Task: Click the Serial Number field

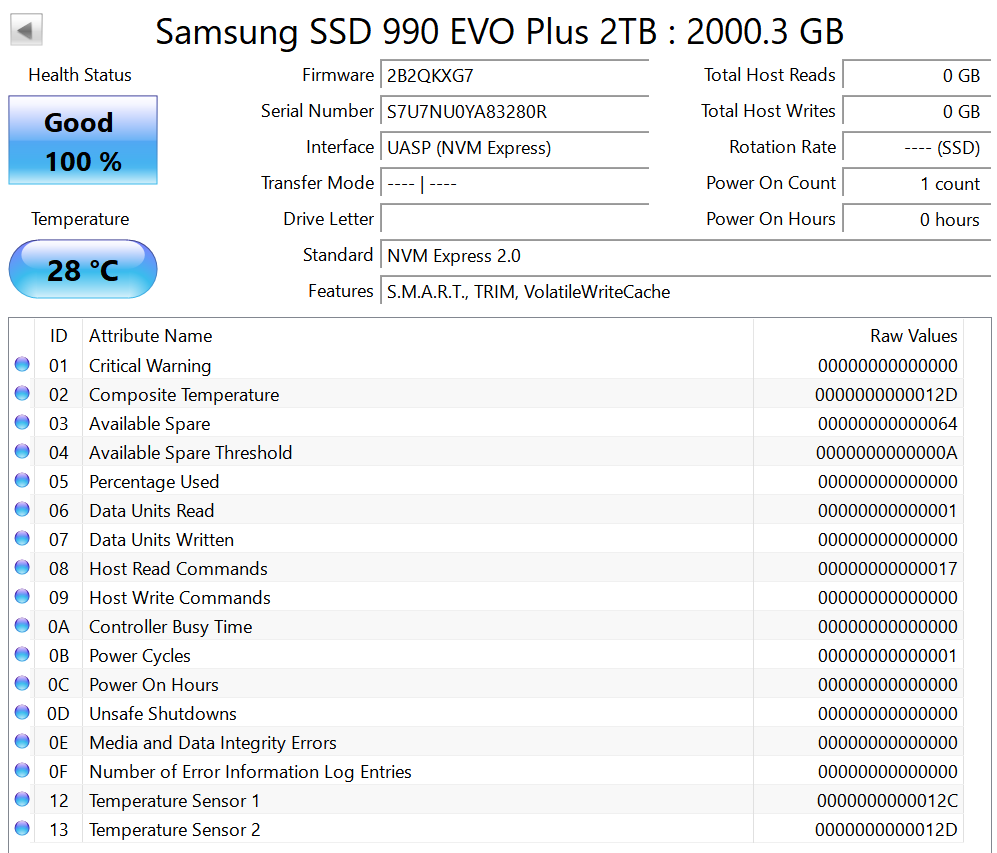Action: tap(514, 111)
